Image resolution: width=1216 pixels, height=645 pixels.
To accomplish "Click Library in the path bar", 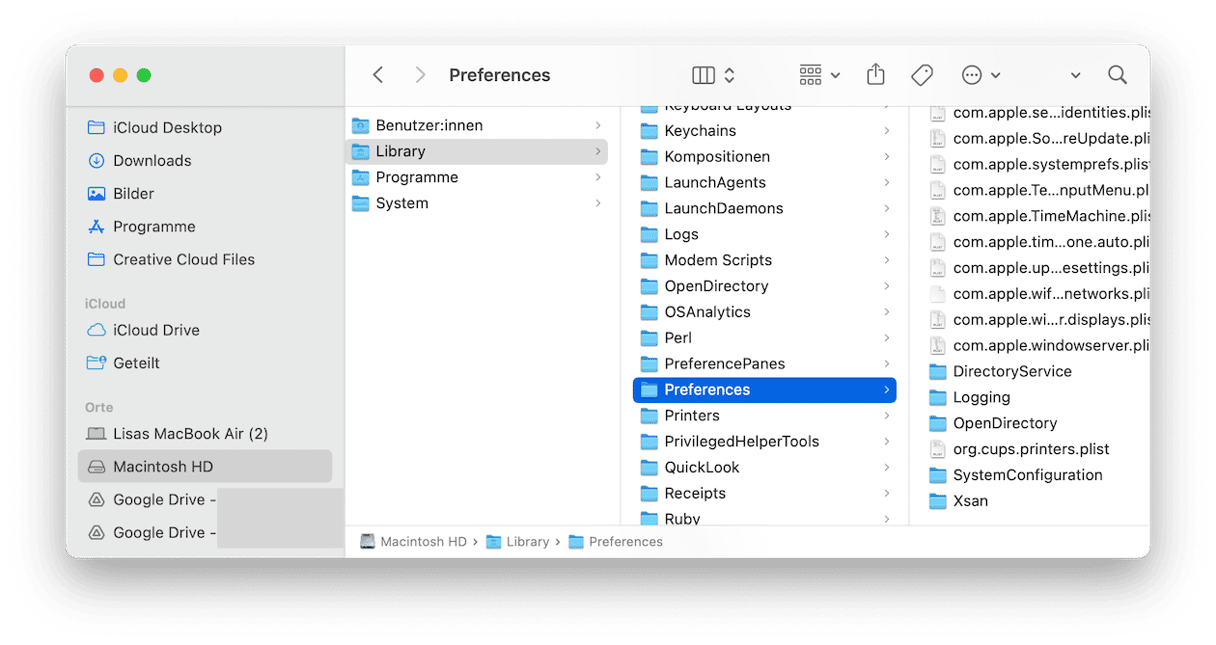I will coord(518,542).
